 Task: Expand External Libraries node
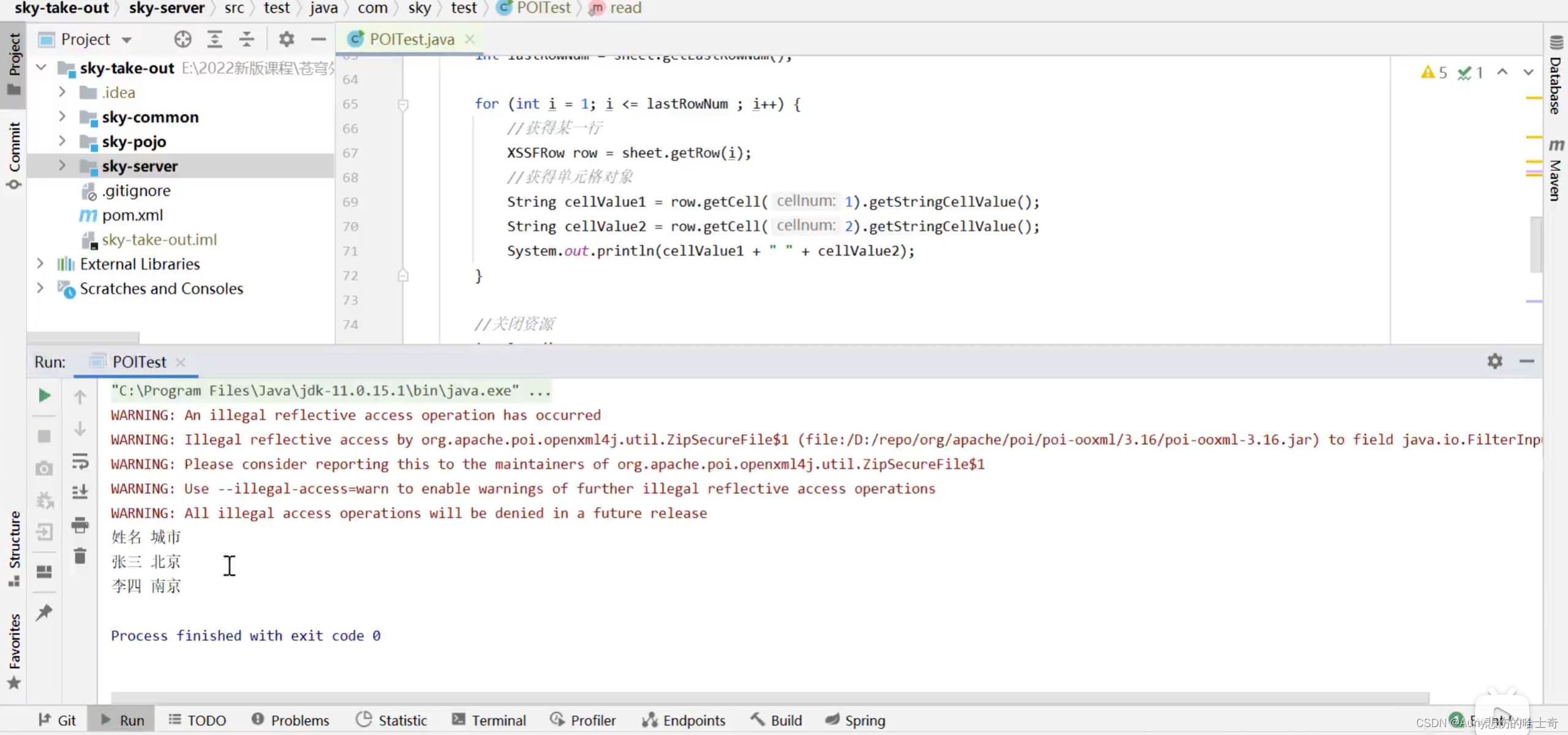(40, 263)
